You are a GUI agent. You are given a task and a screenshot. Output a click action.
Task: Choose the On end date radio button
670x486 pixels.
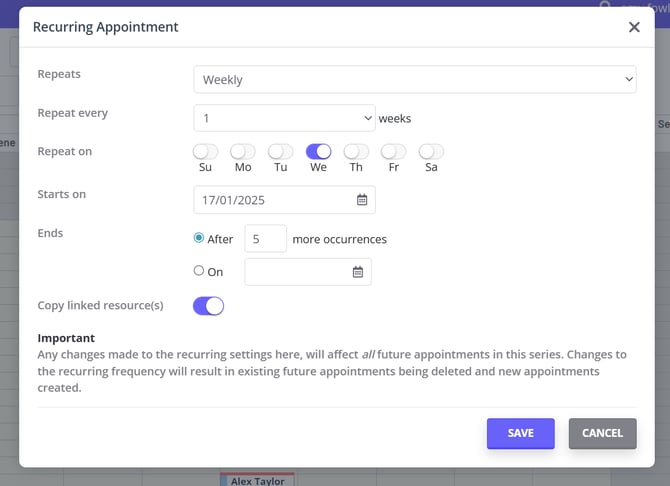point(199,271)
